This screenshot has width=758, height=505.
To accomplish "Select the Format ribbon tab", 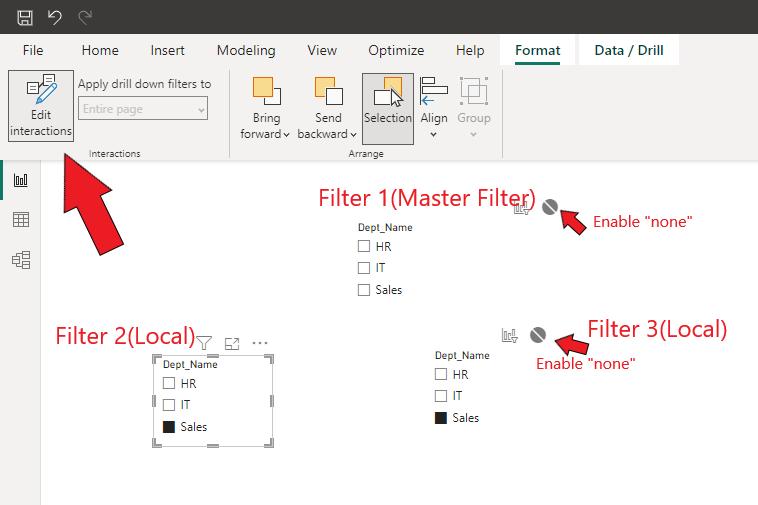I will coord(538,50).
